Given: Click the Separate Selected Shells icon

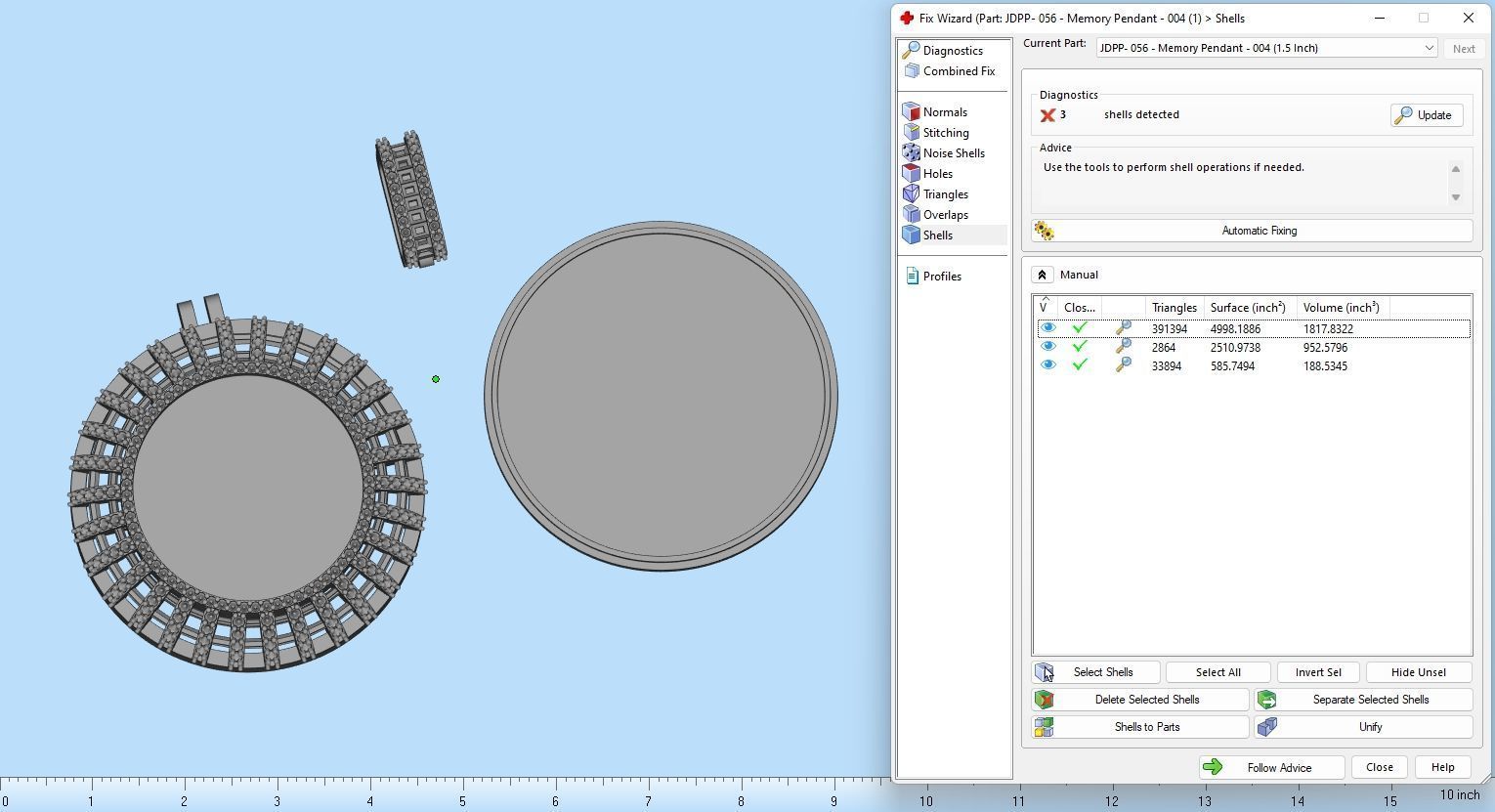Looking at the screenshot, I should 1267,700.
